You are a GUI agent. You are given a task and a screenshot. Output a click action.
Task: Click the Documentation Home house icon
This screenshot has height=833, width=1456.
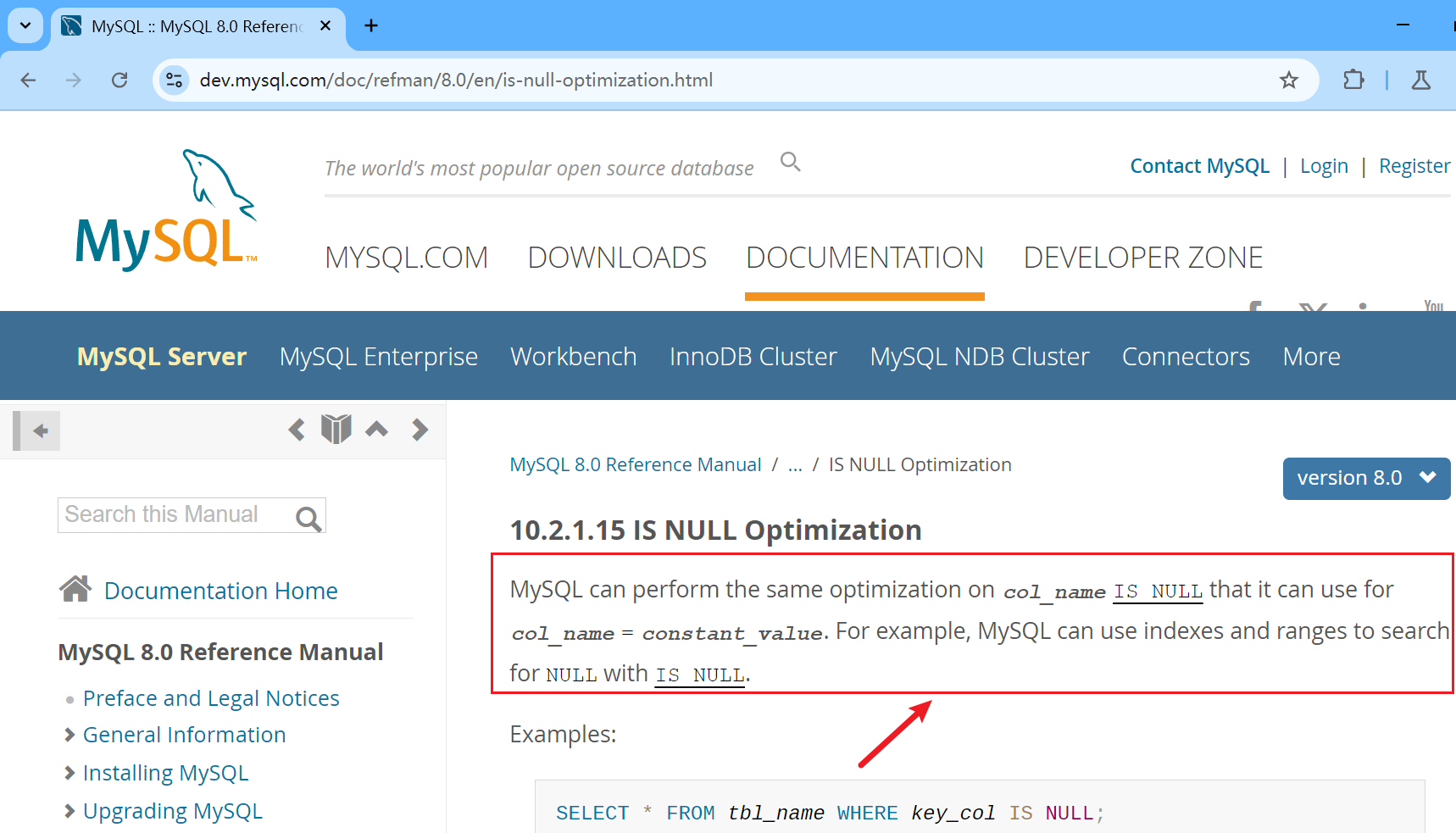[x=75, y=588]
